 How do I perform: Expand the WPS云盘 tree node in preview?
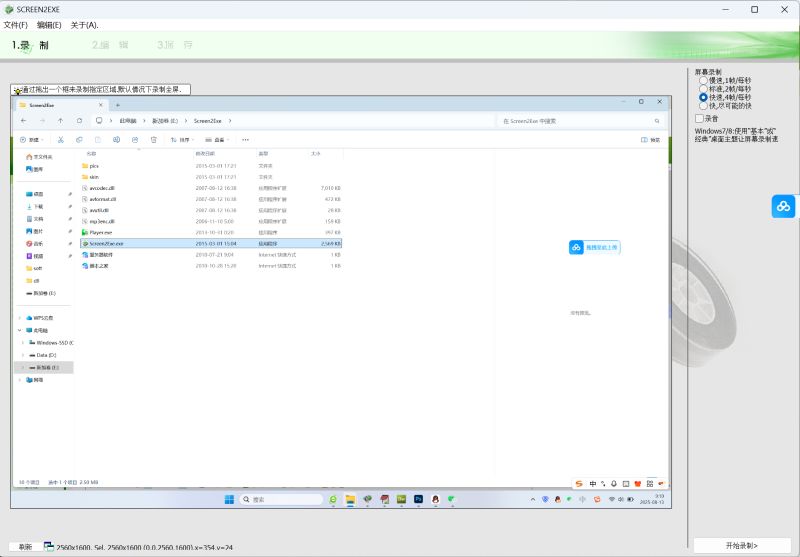pos(20,318)
